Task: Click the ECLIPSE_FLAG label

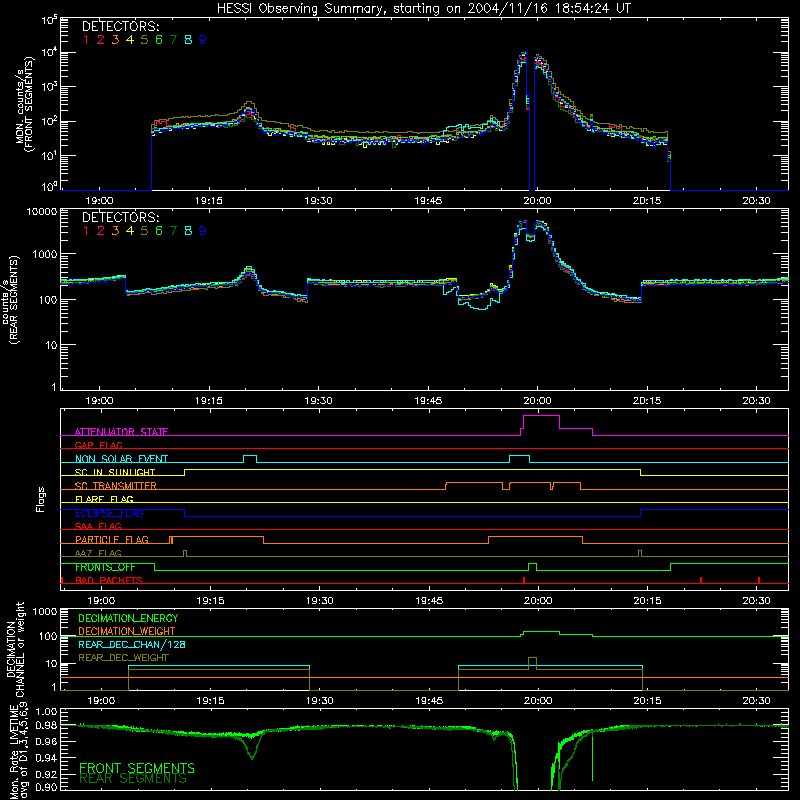Action: tap(109, 513)
